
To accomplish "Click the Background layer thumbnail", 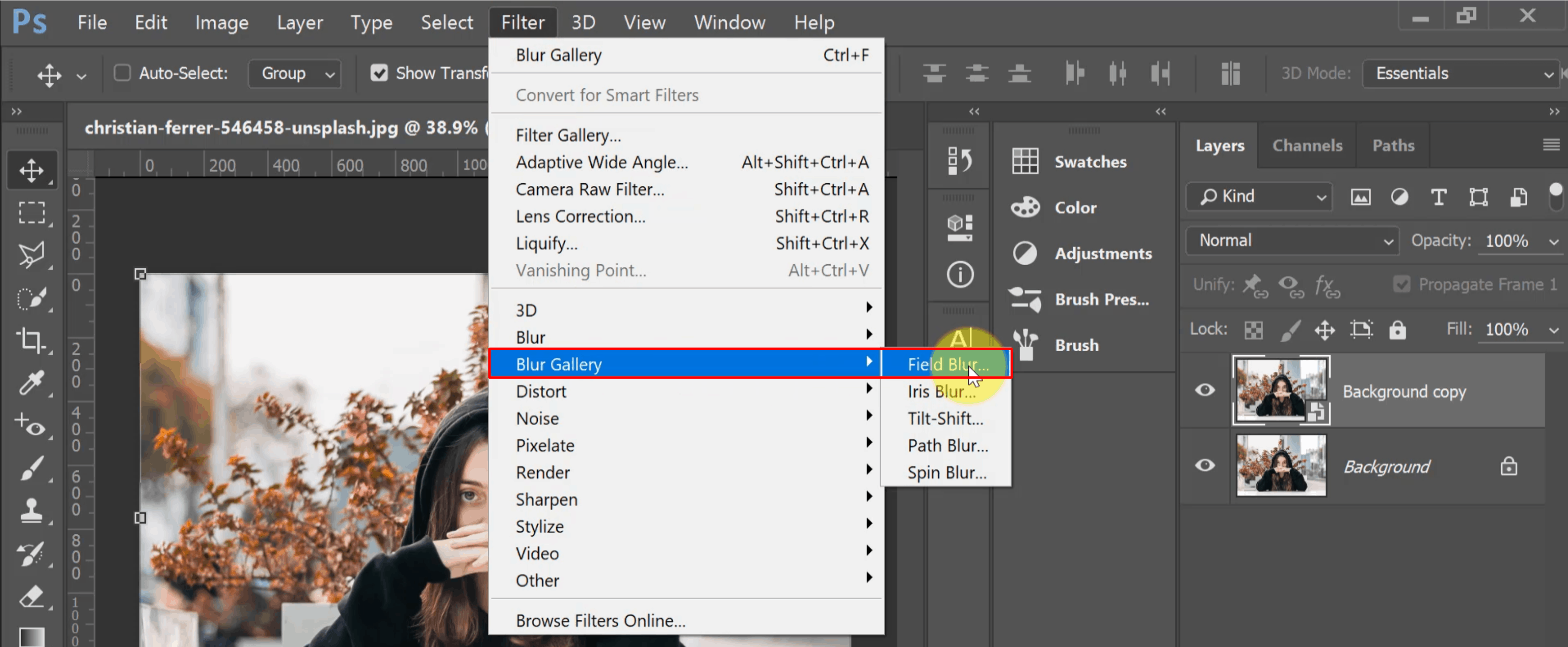I will click(1281, 466).
